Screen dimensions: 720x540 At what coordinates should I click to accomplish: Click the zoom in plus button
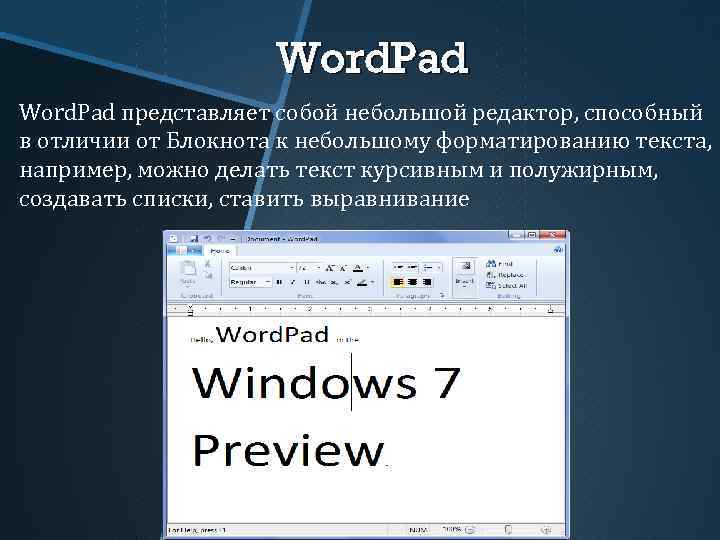pyautogui.click(x=546, y=530)
